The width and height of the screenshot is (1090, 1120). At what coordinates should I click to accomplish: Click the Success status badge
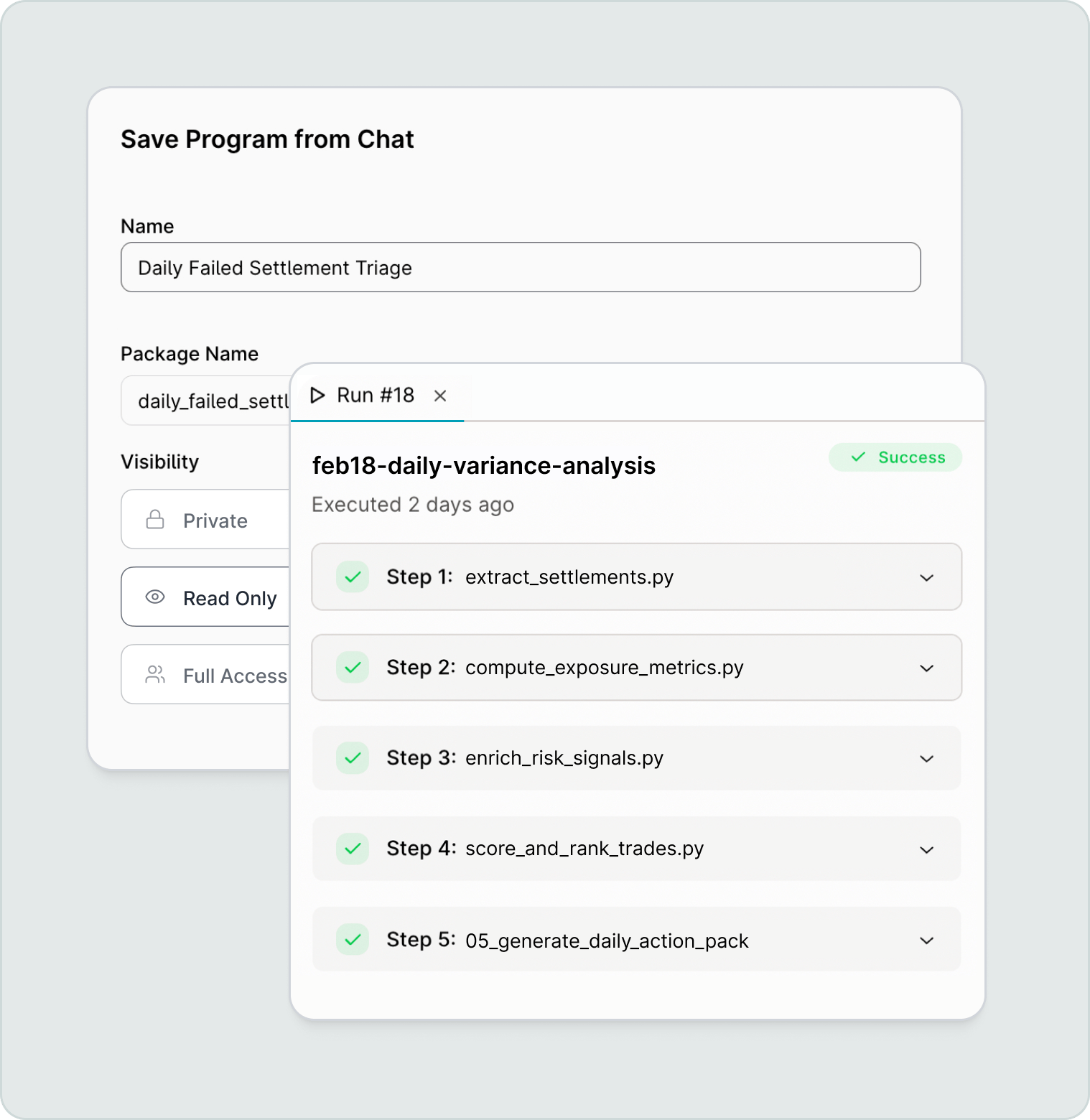(895, 457)
